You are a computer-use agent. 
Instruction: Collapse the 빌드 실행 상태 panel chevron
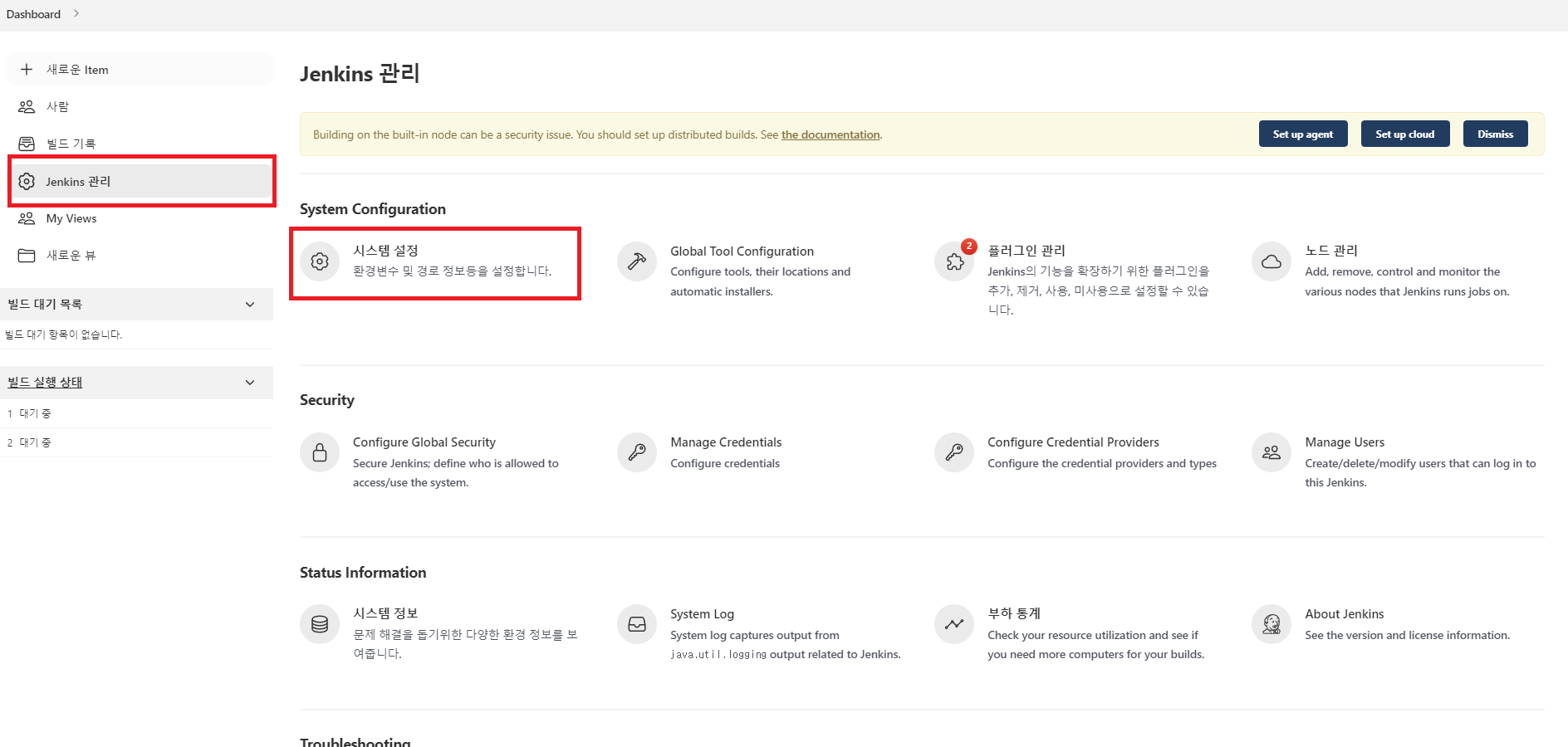point(250,383)
